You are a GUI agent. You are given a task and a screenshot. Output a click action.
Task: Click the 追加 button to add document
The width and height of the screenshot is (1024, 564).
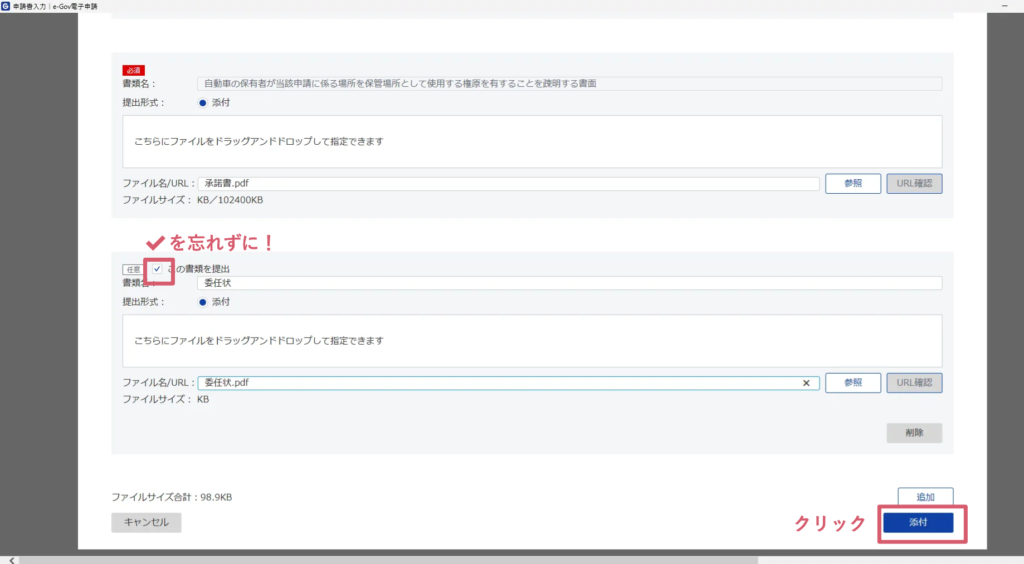[x=925, y=497]
